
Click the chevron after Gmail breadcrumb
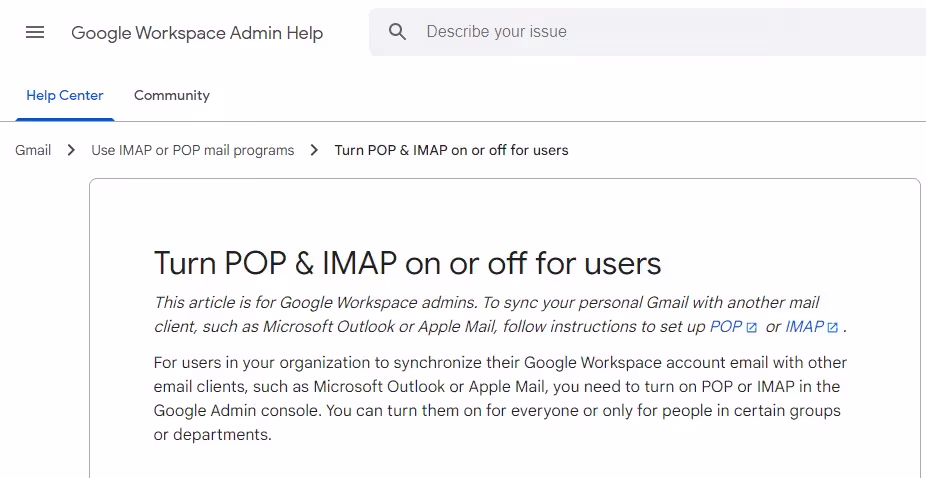71,150
